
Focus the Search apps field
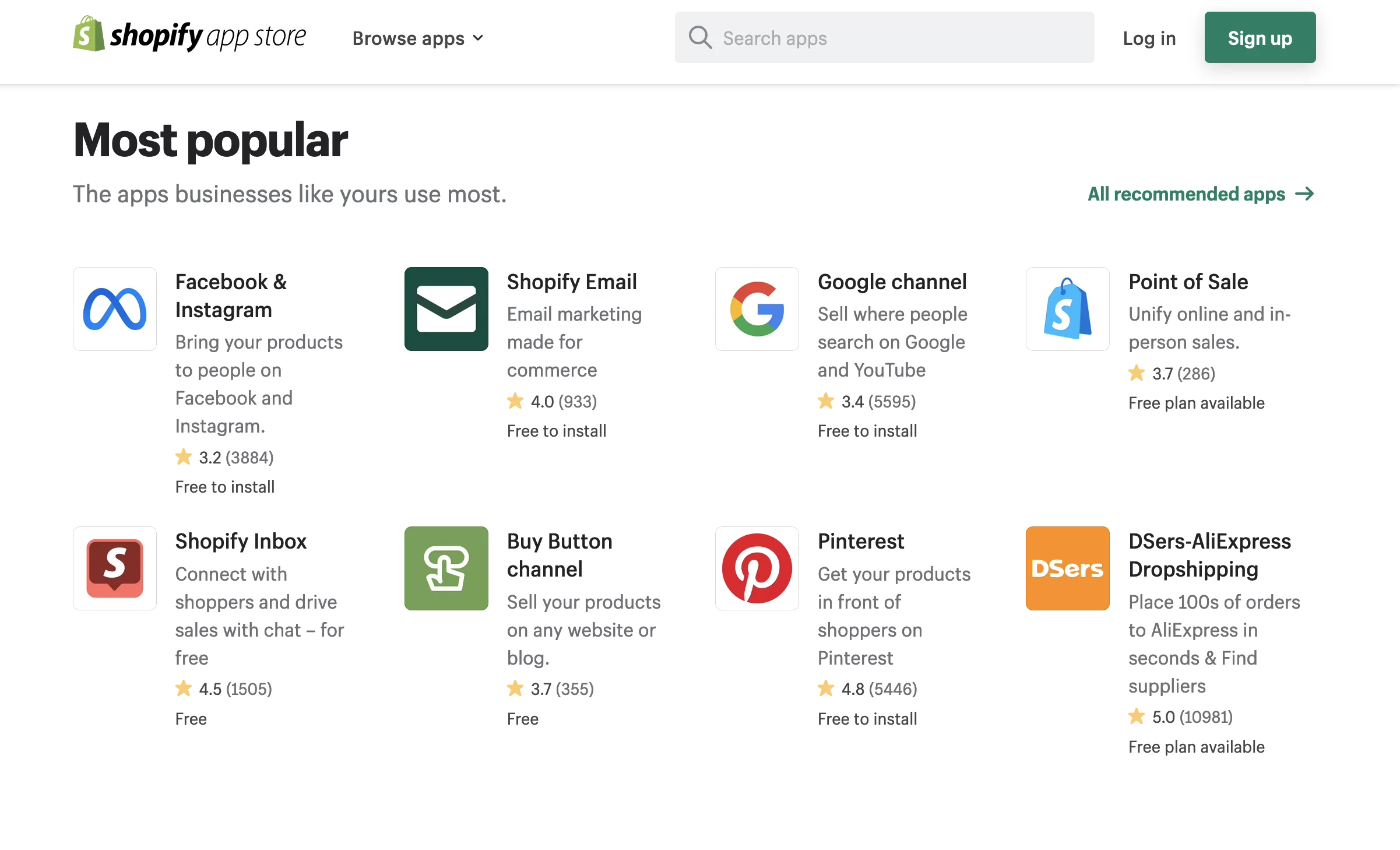tap(885, 38)
